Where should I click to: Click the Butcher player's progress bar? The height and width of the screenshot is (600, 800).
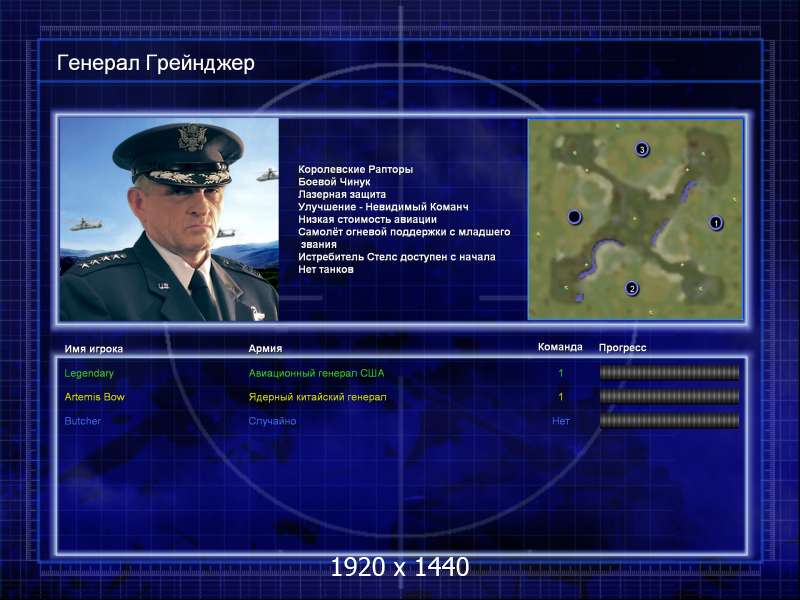(669, 421)
